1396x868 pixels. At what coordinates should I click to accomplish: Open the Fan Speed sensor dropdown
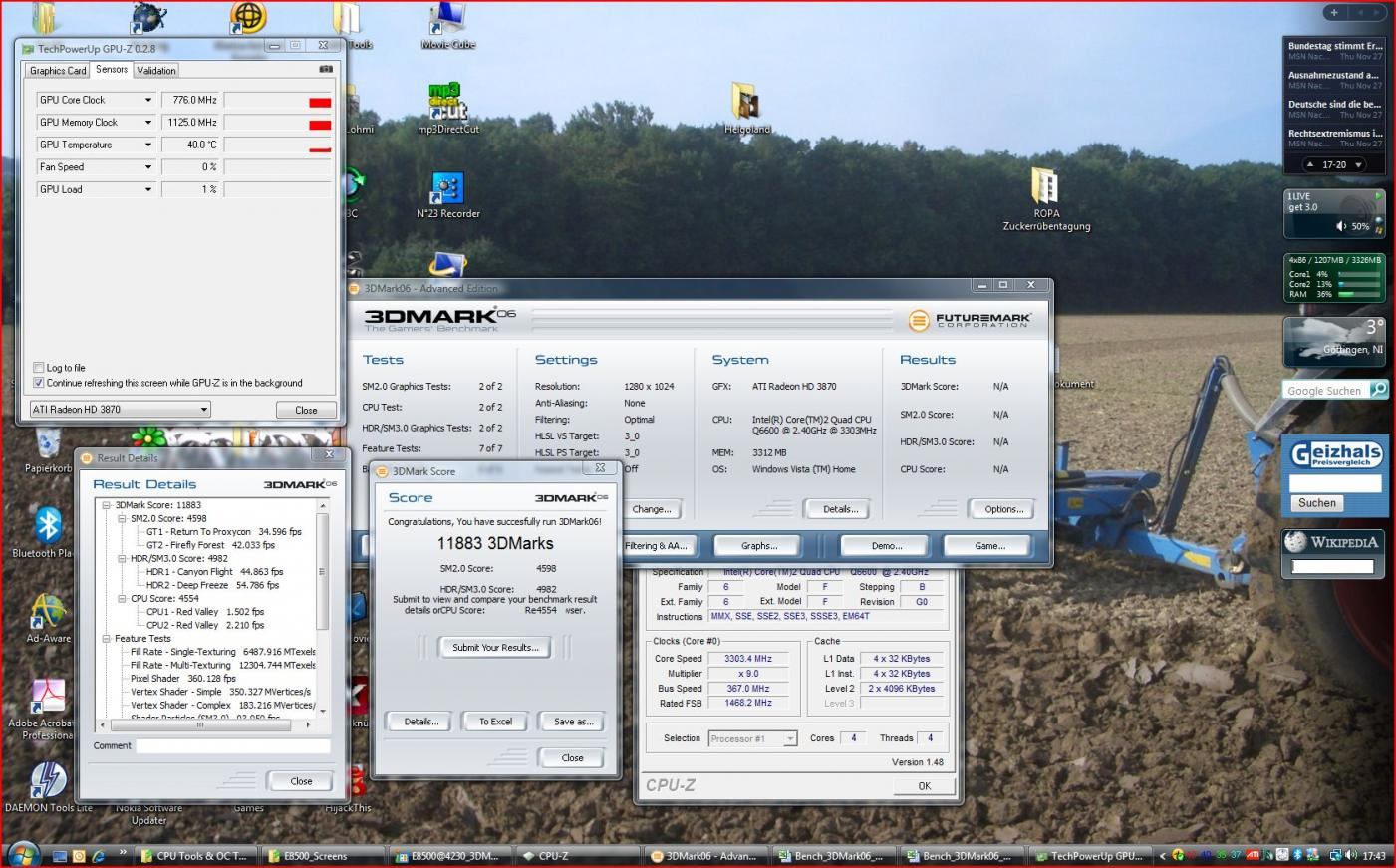(148, 167)
